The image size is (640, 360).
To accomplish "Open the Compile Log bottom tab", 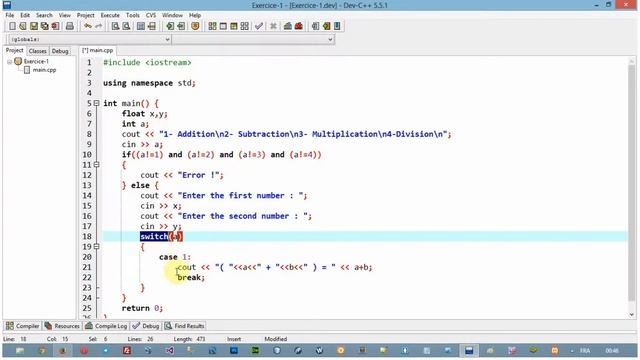I will 106,326.
